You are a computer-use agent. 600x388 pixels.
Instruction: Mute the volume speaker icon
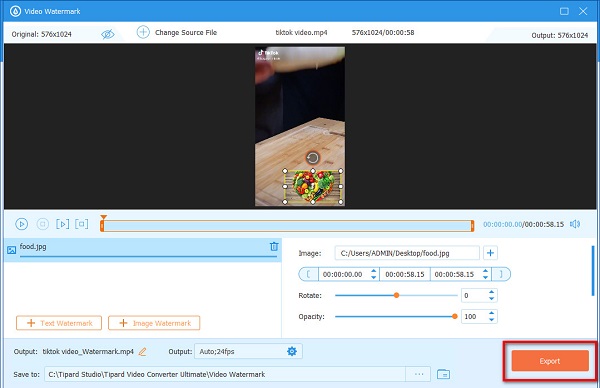(575, 224)
